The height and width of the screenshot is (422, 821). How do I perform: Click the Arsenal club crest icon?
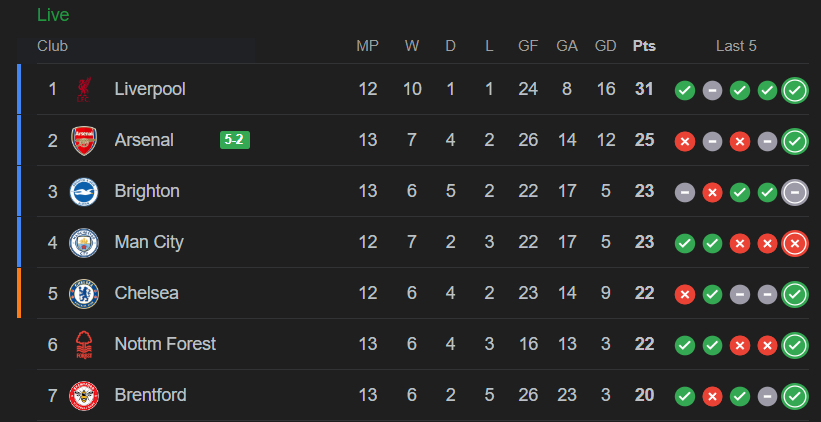click(x=84, y=140)
